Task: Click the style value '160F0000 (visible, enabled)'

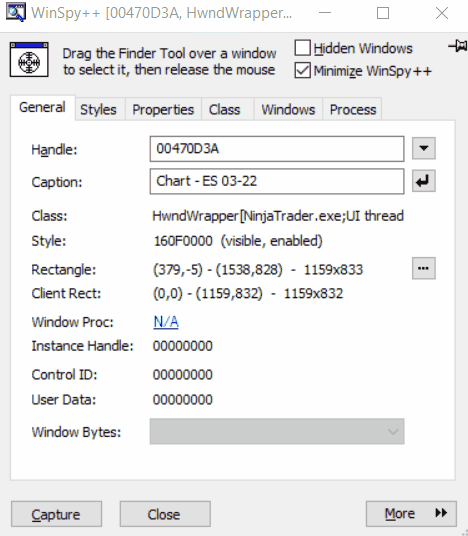Action: point(238,241)
